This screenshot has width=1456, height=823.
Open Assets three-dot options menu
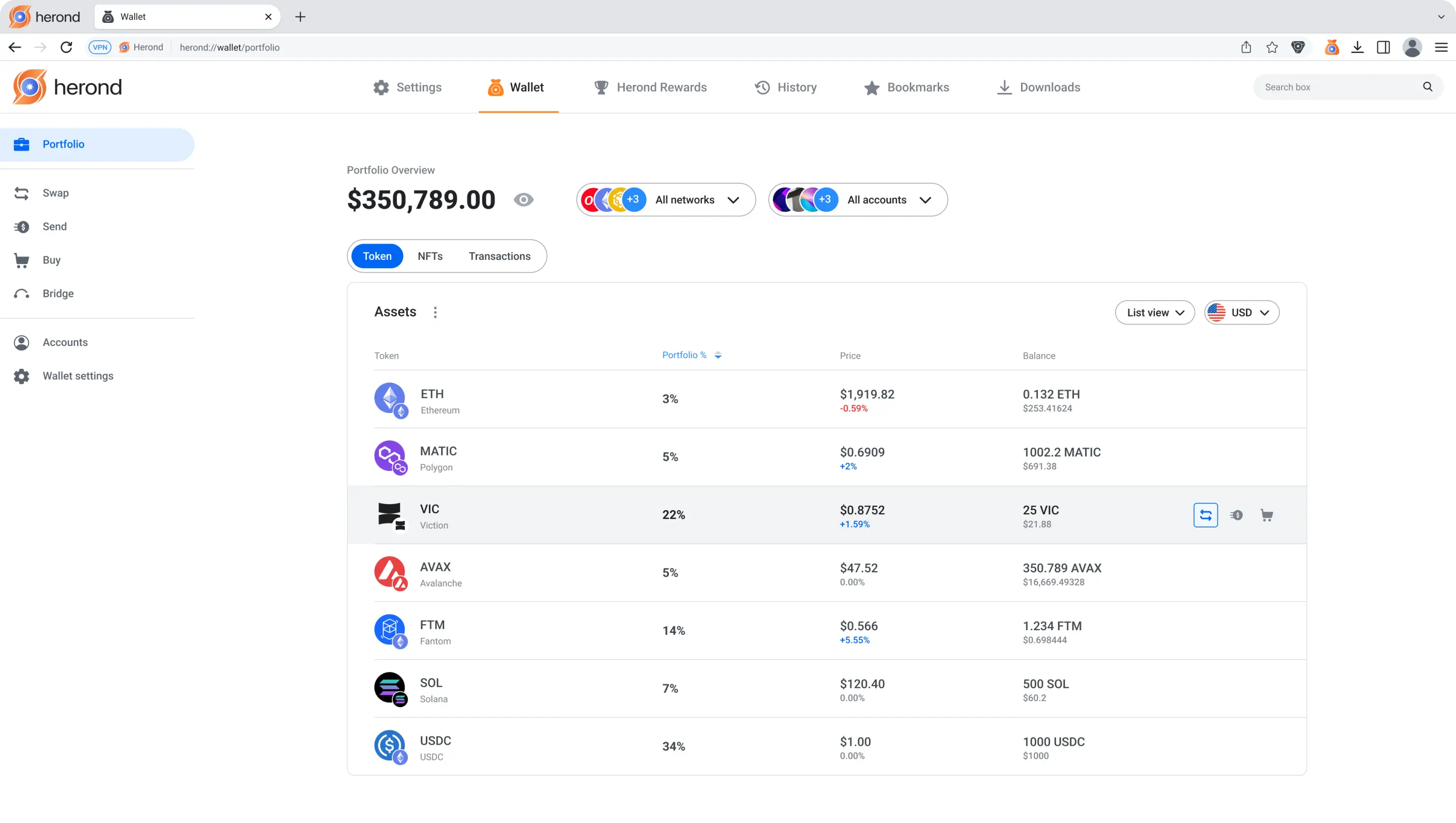click(x=434, y=312)
